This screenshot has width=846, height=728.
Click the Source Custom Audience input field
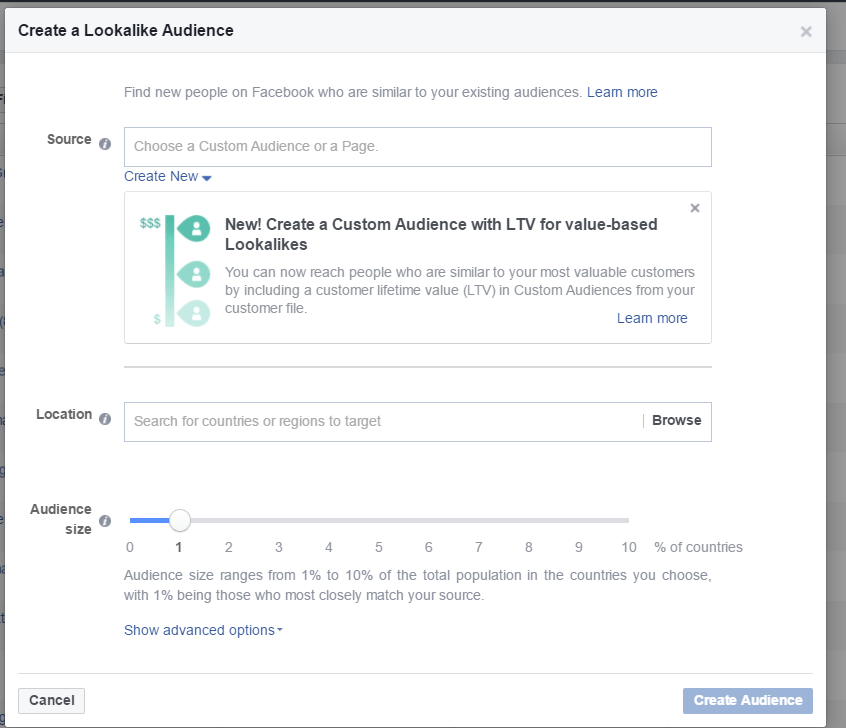417,147
